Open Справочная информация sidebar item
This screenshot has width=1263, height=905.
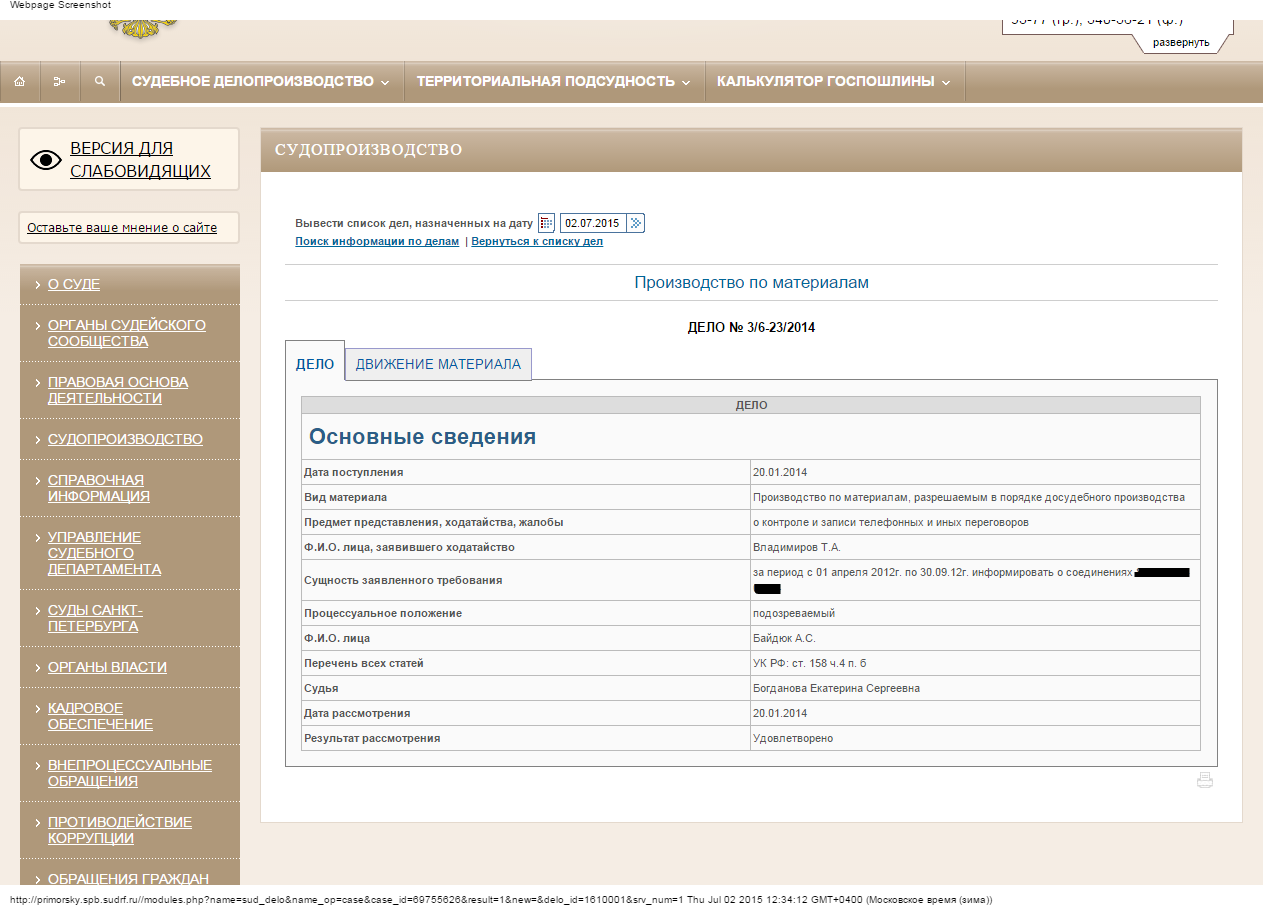click(99, 488)
